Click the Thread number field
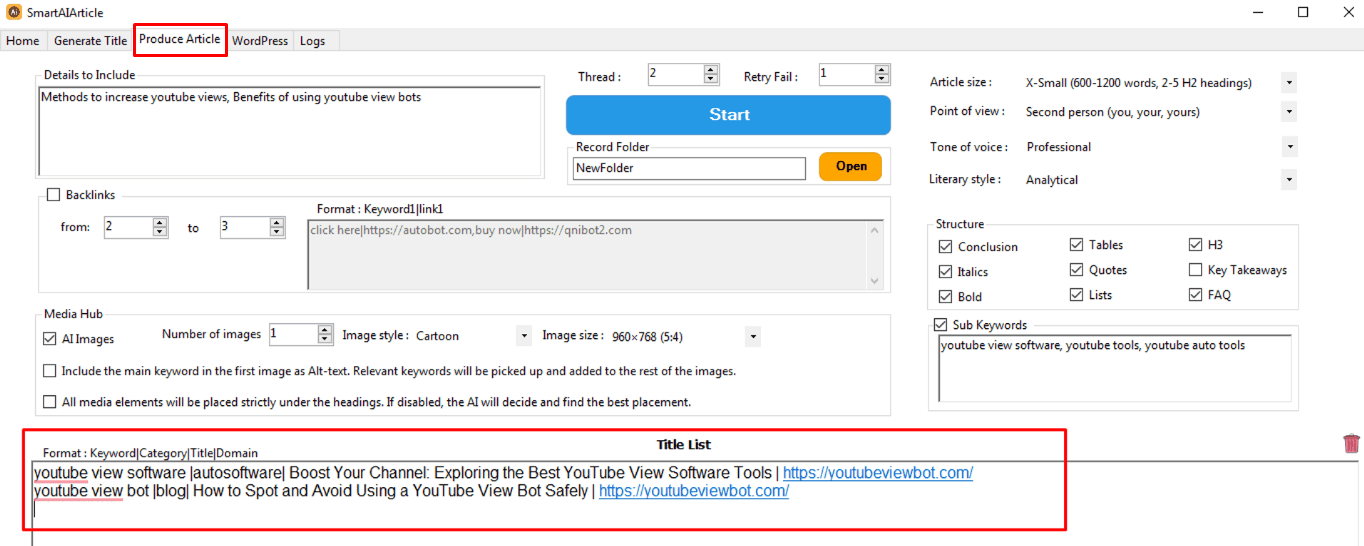The image size is (1364, 546). click(x=675, y=74)
